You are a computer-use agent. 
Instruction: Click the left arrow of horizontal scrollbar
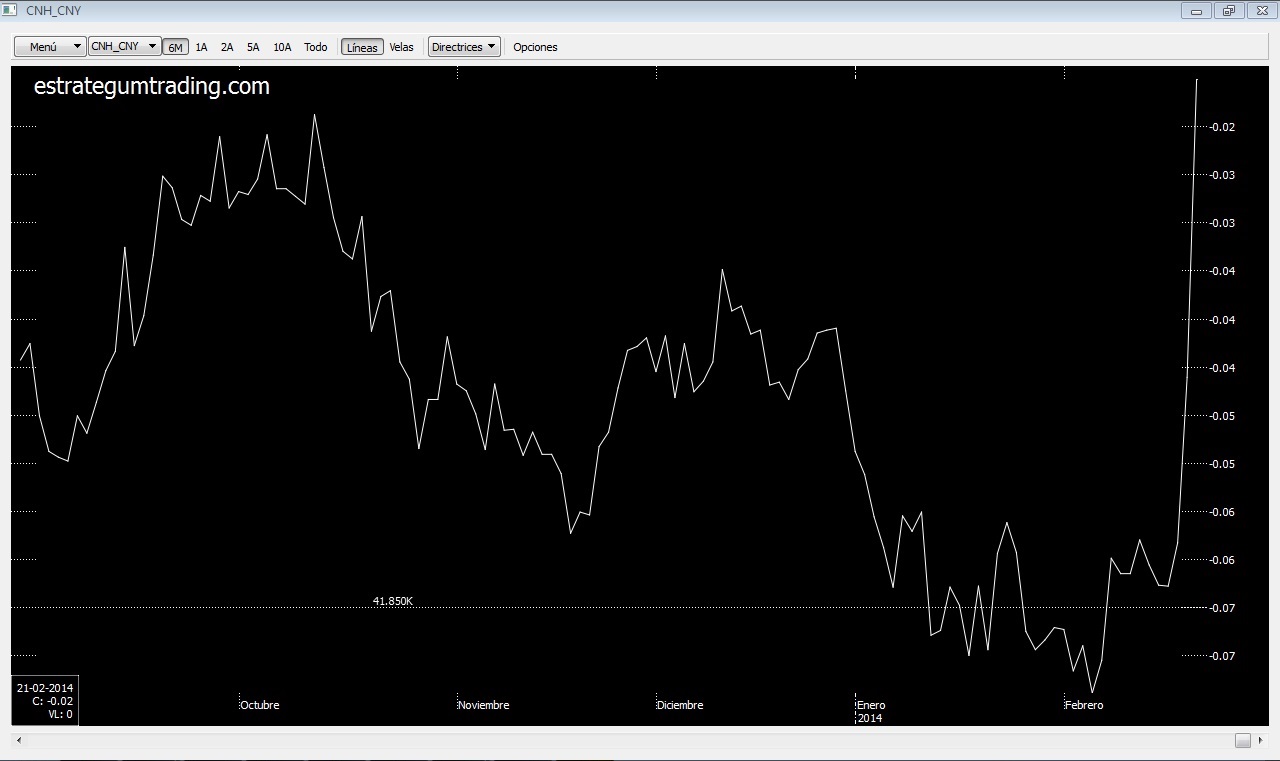point(20,740)
